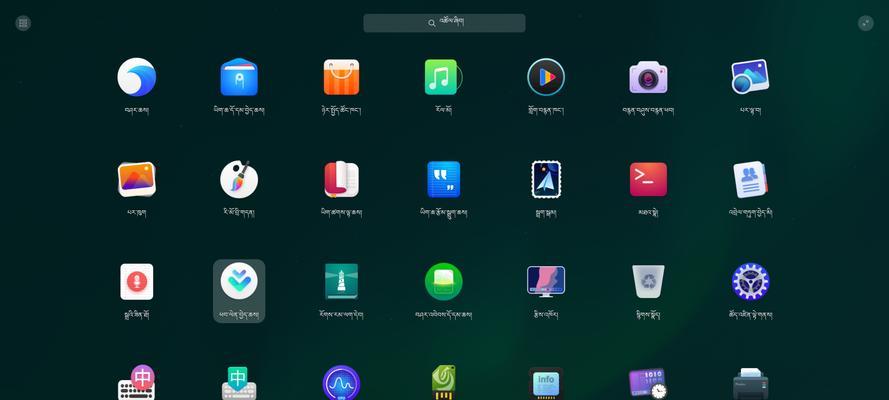Viewport: 889px width, 400px height.
Task: Launch the drawing app with paintbrush palette
Action: (239, 180)
